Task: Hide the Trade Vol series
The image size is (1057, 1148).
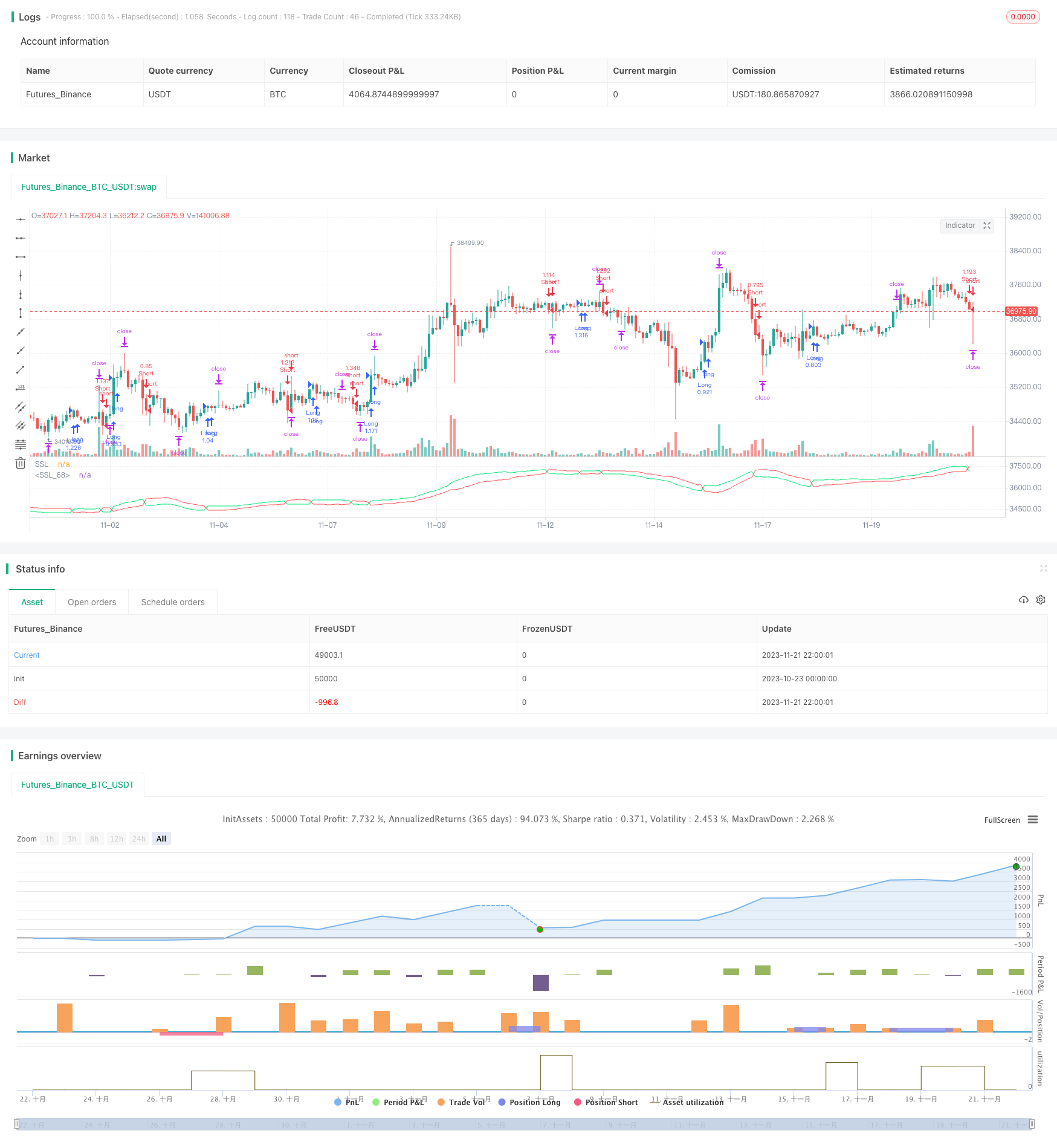Action: click(x=465, y=1101)
